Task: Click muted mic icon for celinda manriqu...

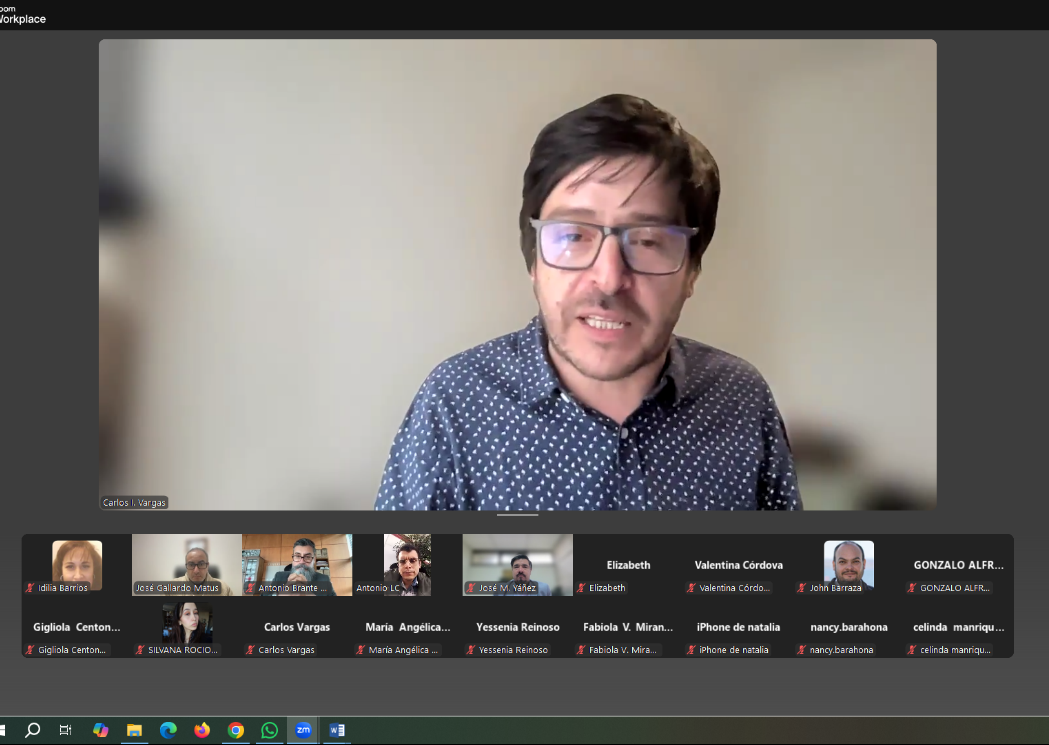Action: click(x=912, y=649)
